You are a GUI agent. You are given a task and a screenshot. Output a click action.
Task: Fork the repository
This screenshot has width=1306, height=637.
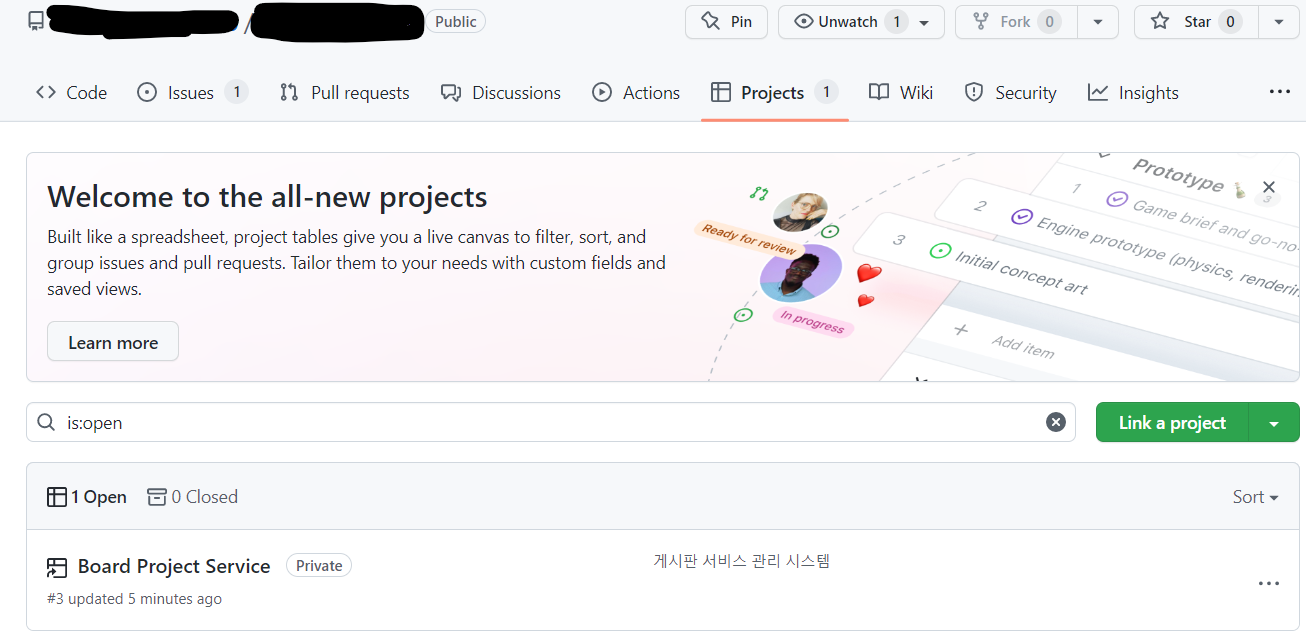tap(1018, 21)
